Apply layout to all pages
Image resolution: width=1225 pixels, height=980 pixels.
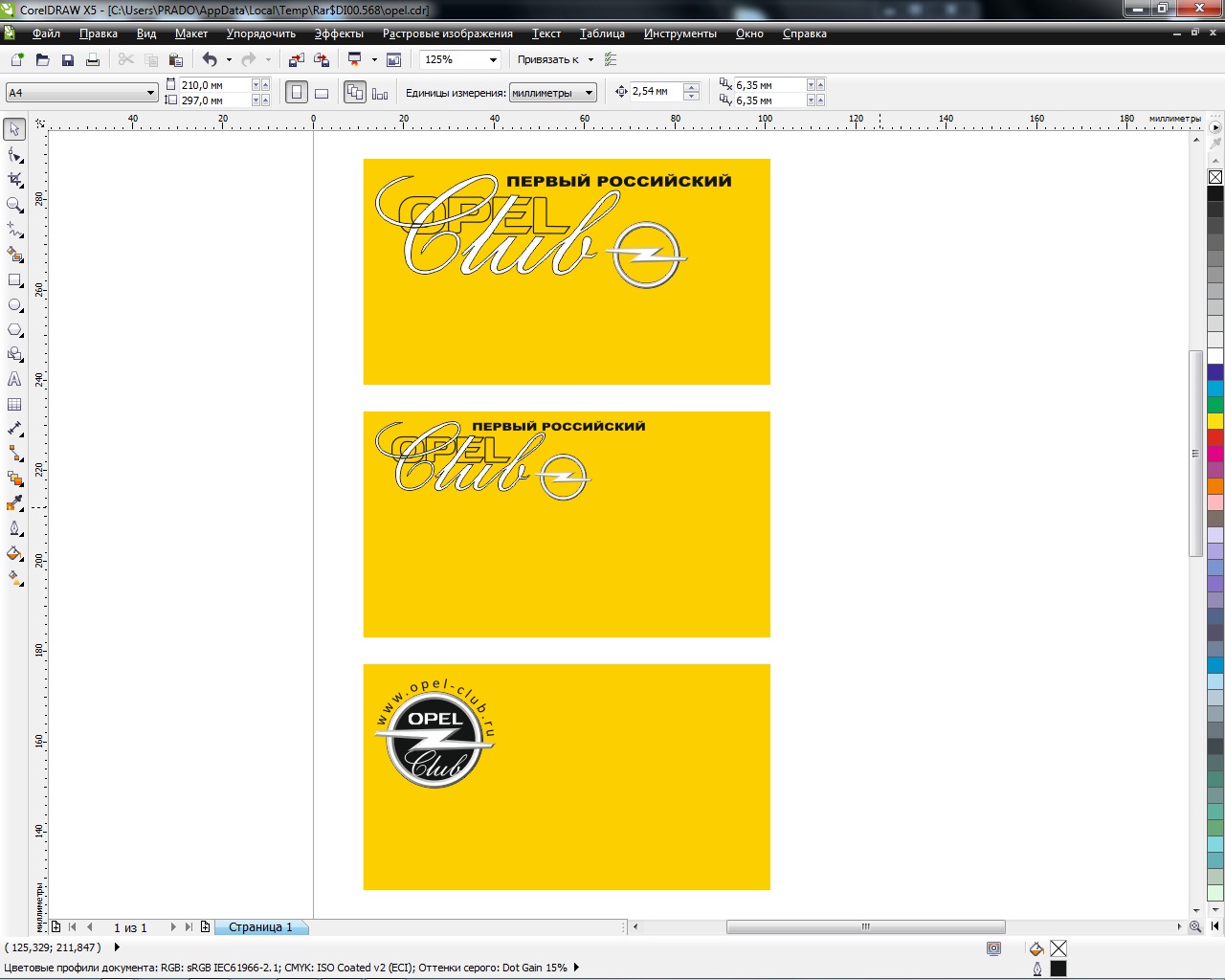pyautogui.click(x=355, y=93)
